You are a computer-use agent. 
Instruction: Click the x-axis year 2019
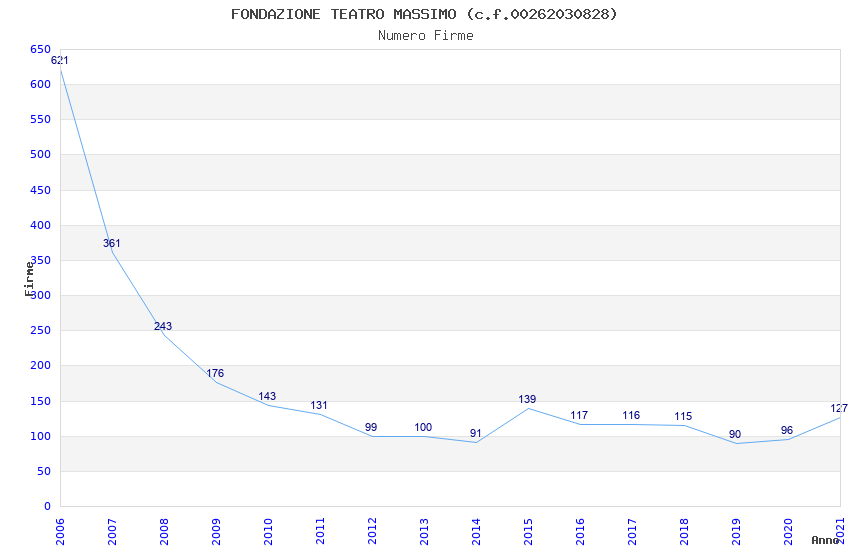tap(737, 531)
